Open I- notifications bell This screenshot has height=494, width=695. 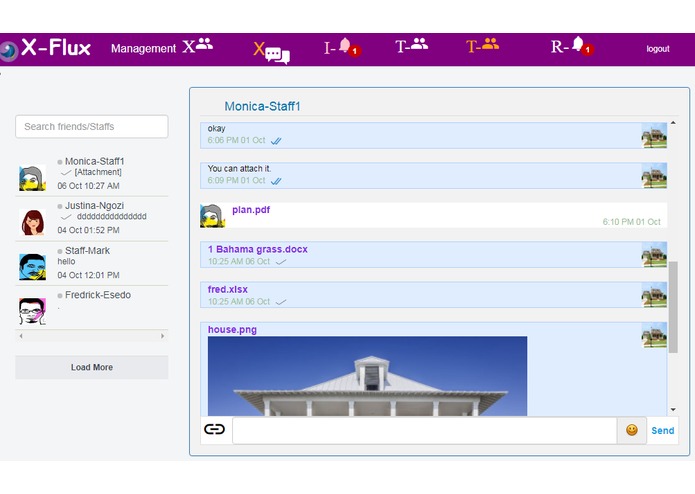[x=342, y=47]
